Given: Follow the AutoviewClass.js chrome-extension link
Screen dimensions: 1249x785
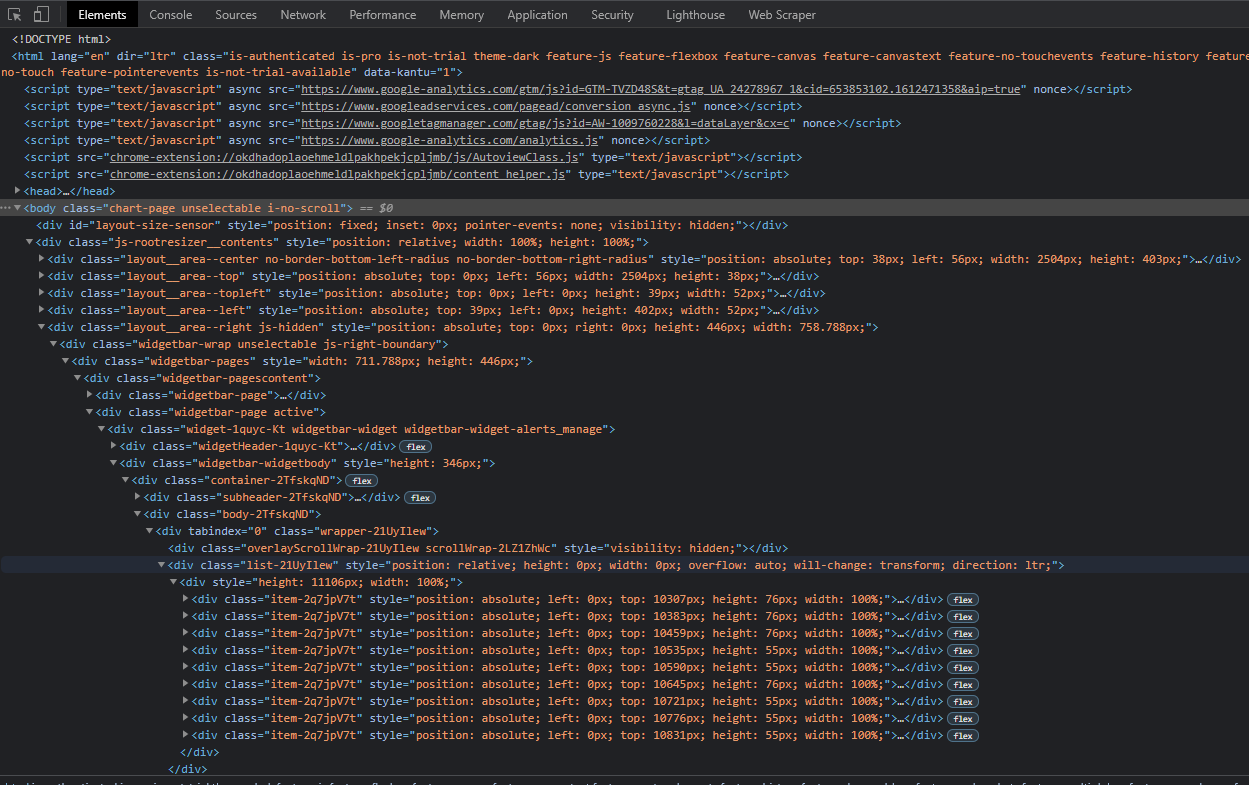Looking at the screenshot, I should (345, 157).
